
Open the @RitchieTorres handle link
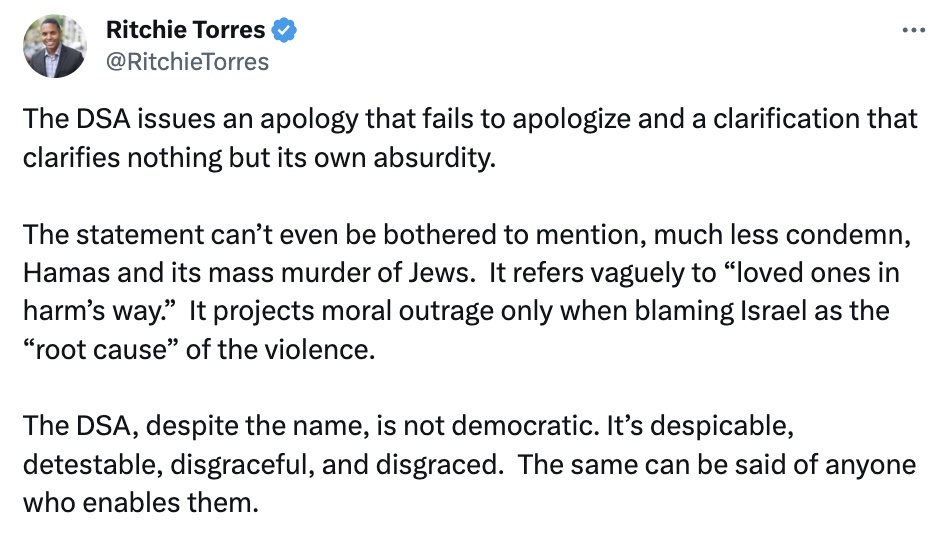pos(187,62)
